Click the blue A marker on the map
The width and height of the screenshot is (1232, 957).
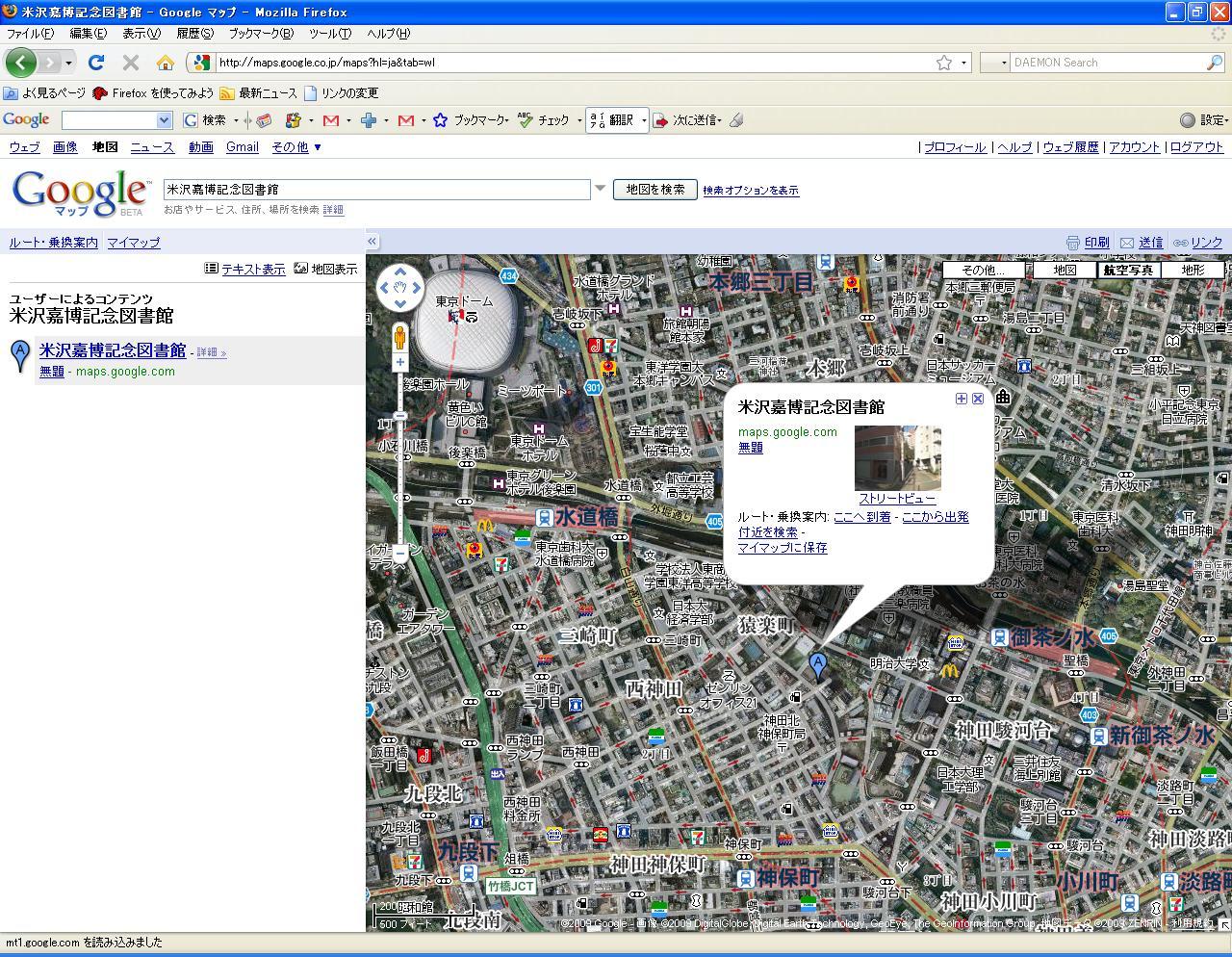pos(817,665)
